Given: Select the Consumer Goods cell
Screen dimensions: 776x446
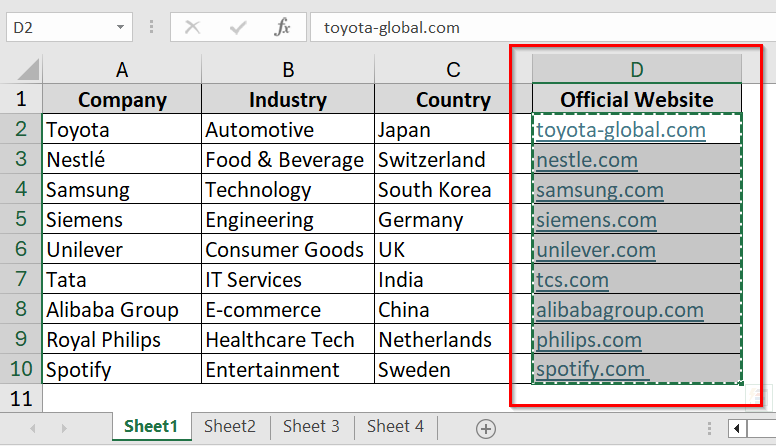Looking at the screenshot, I should pos(288,249).
